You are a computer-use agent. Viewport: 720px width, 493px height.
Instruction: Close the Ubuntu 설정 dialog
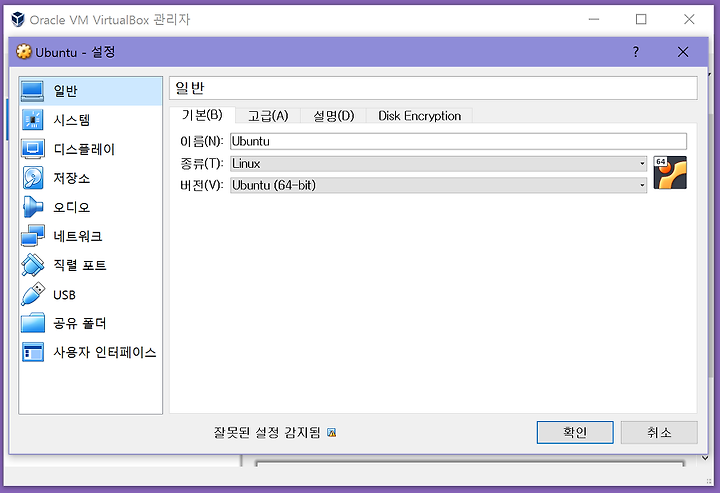(x=683, y=52)
